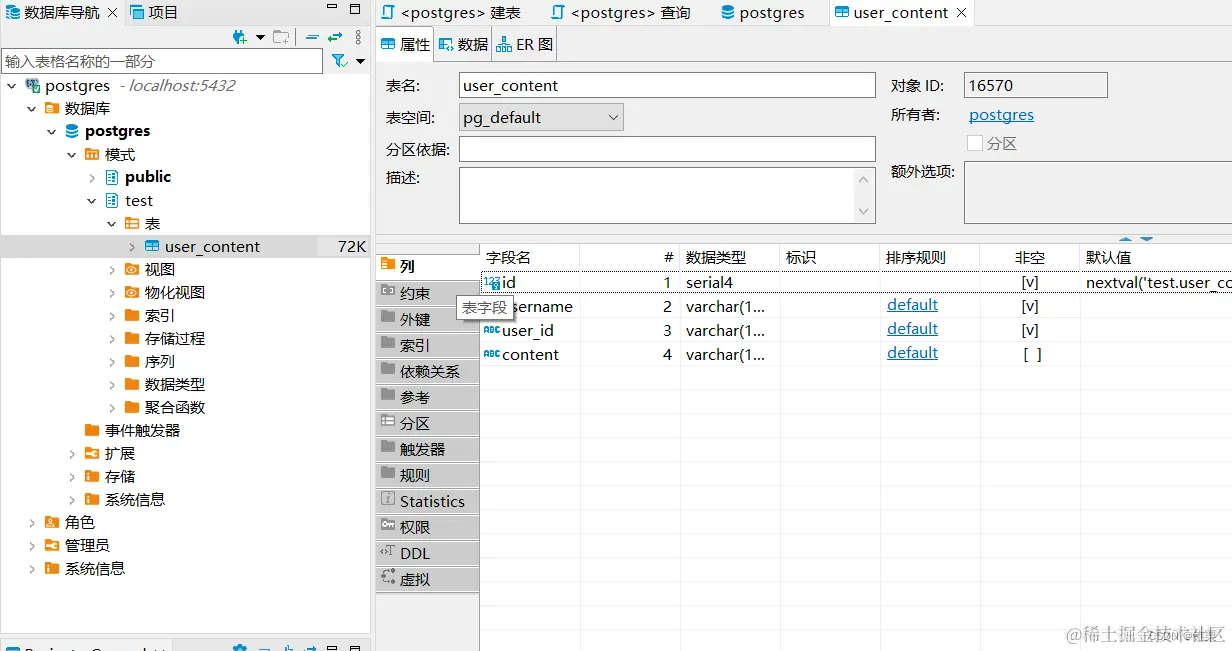Screen dimensions: 1232x651
Task: Switch to the 数据 data tab
Action: pos(464,44)
